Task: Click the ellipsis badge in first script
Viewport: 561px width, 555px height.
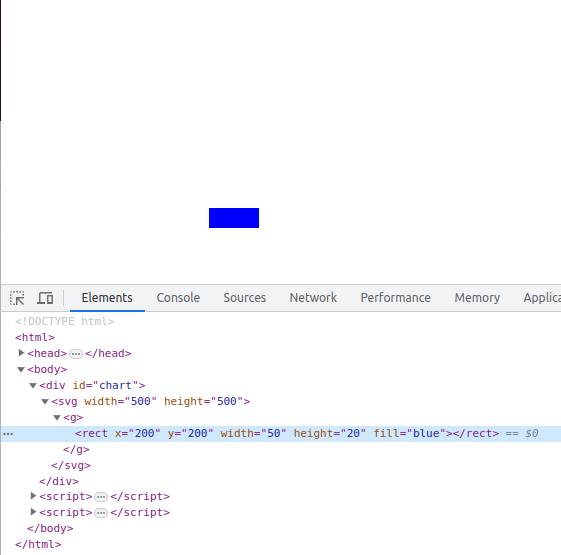Action: pyautogui.click(x=101, y=497)
